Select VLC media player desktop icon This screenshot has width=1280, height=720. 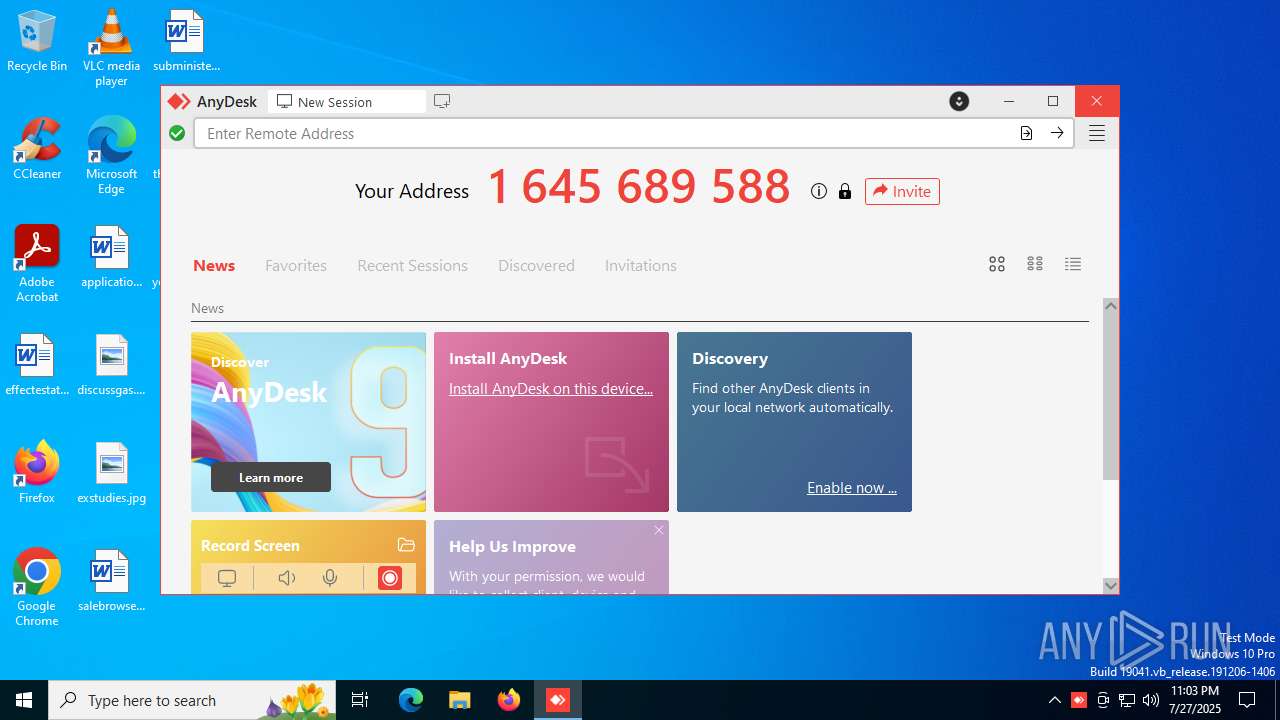[x=111, y=47]
